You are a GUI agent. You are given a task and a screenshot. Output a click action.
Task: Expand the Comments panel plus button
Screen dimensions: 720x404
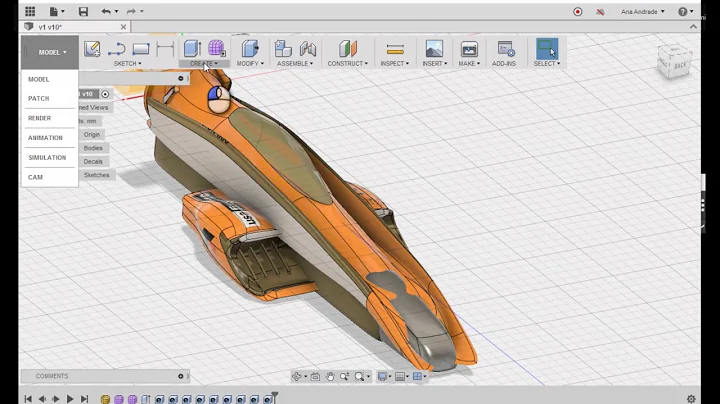(x=180, y=376)
